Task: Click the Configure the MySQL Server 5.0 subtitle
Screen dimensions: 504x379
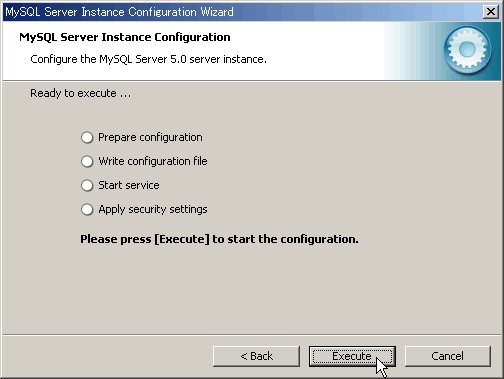Action: 148,59
